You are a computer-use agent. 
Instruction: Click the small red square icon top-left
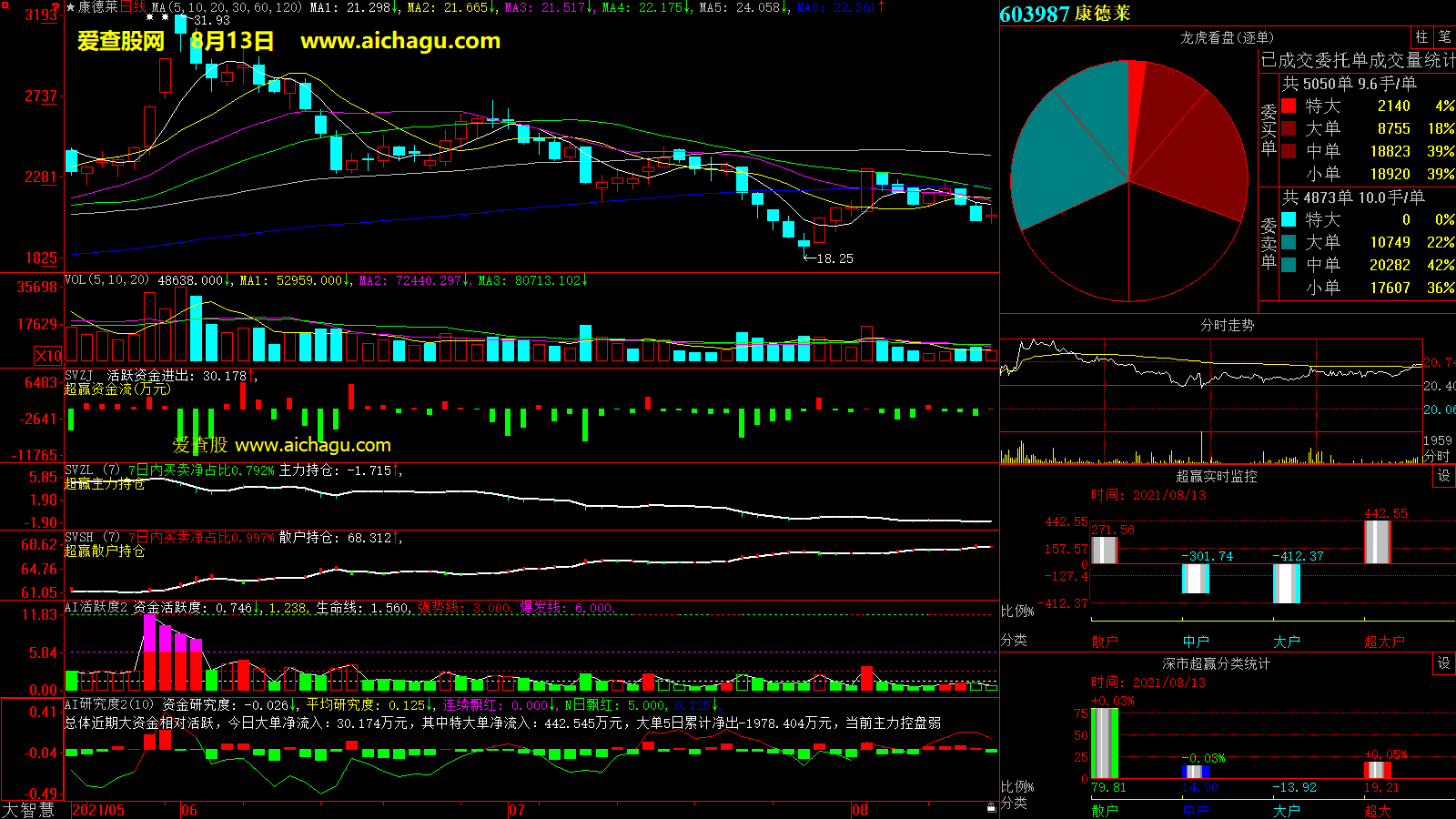point(4,5)
